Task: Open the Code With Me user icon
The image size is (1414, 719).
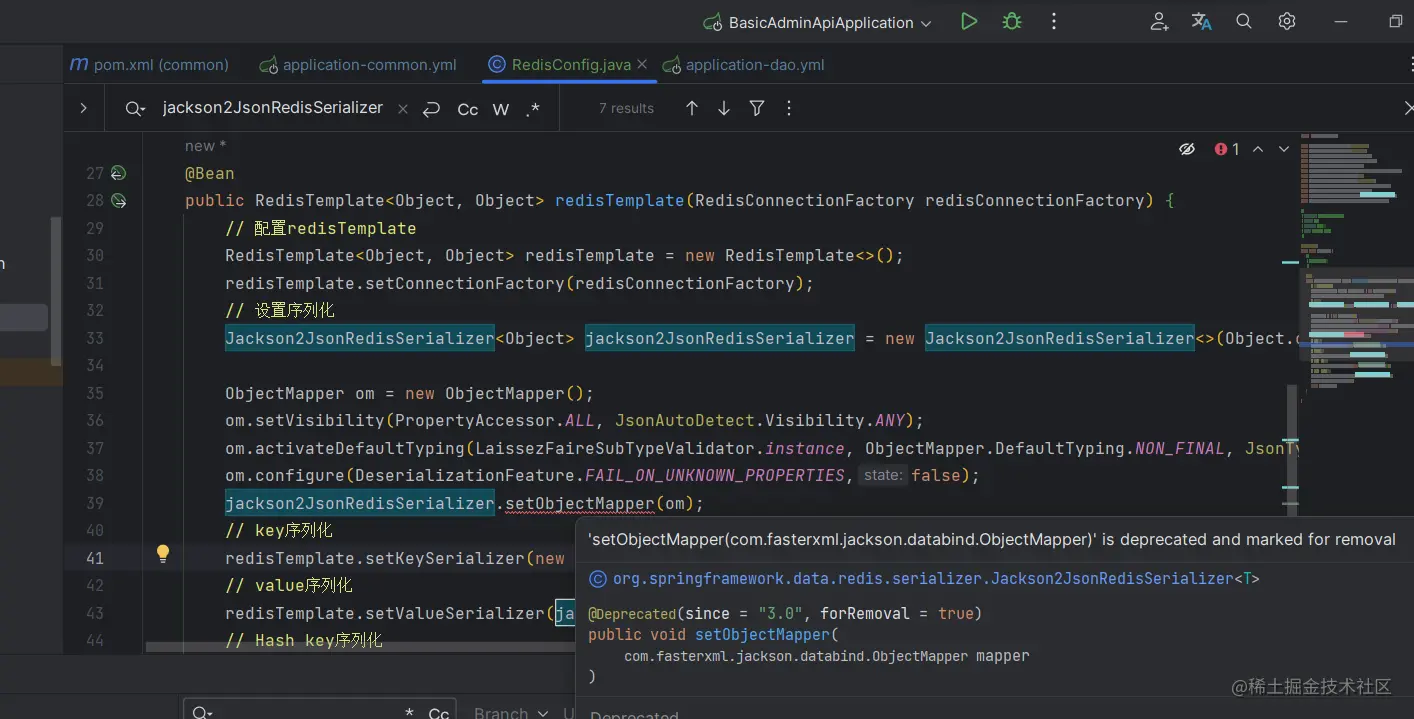Action: [x=1159, y=21]
